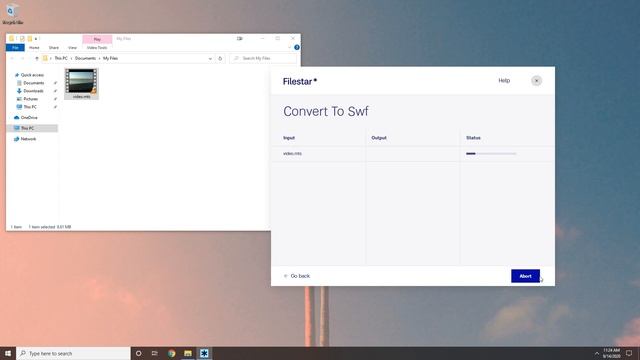Open the Share ribbon tab
640x360 pixels.
(53, 48)
